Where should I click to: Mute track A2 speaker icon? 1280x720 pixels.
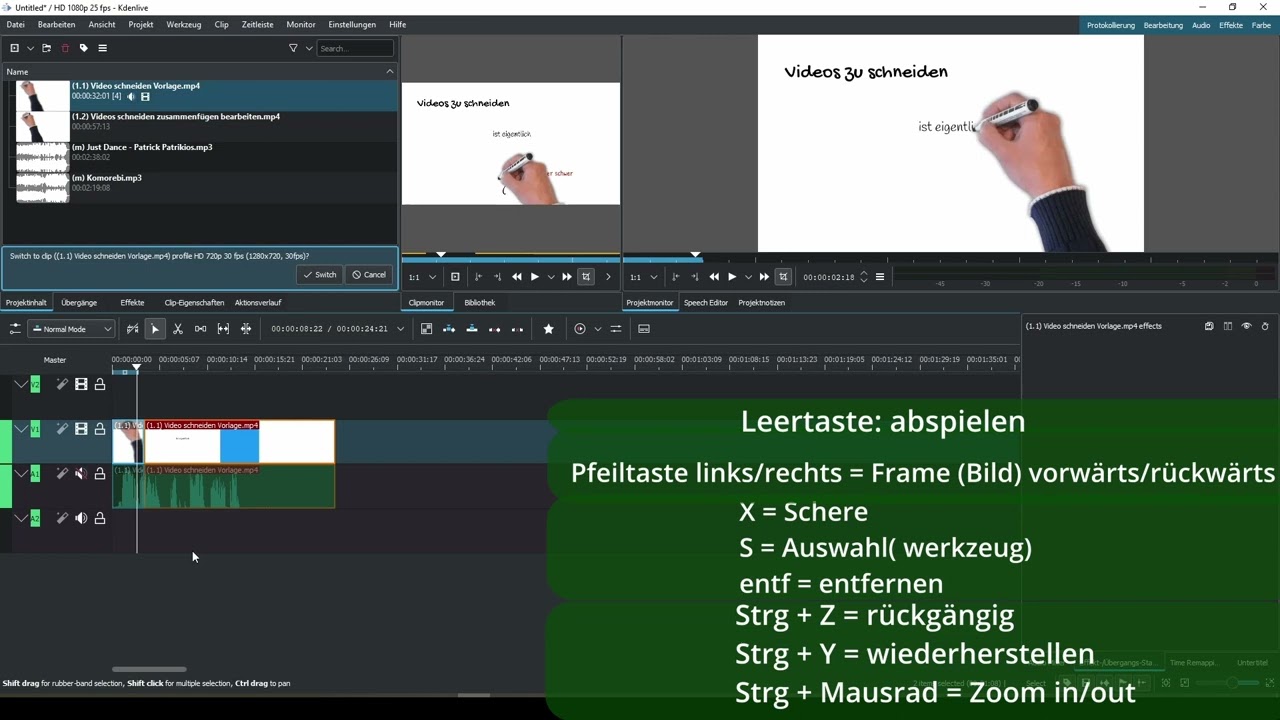click(x=81, y=518)
